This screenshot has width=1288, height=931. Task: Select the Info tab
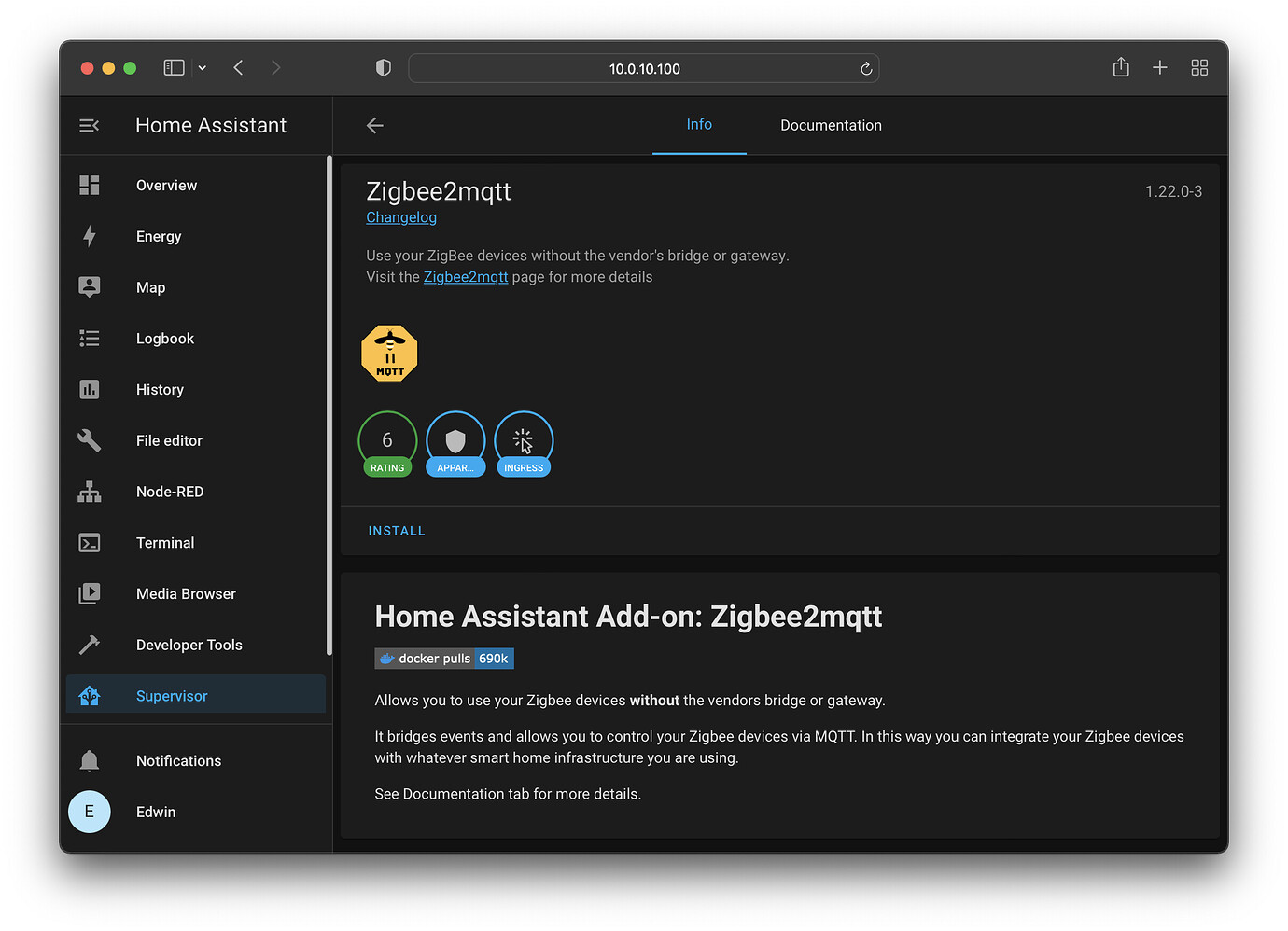(699, 124)
